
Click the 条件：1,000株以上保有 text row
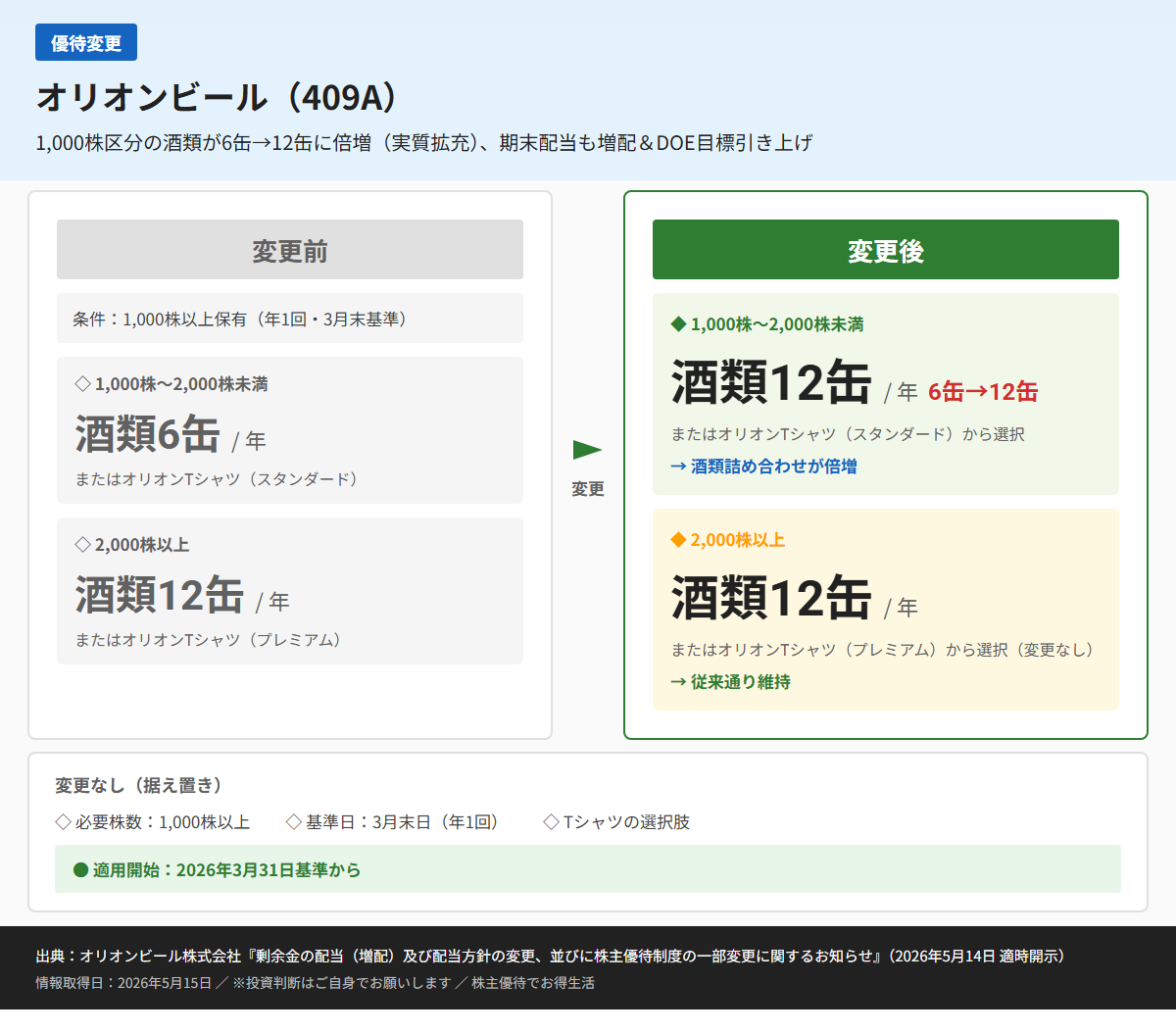click(x=290, y=319)
